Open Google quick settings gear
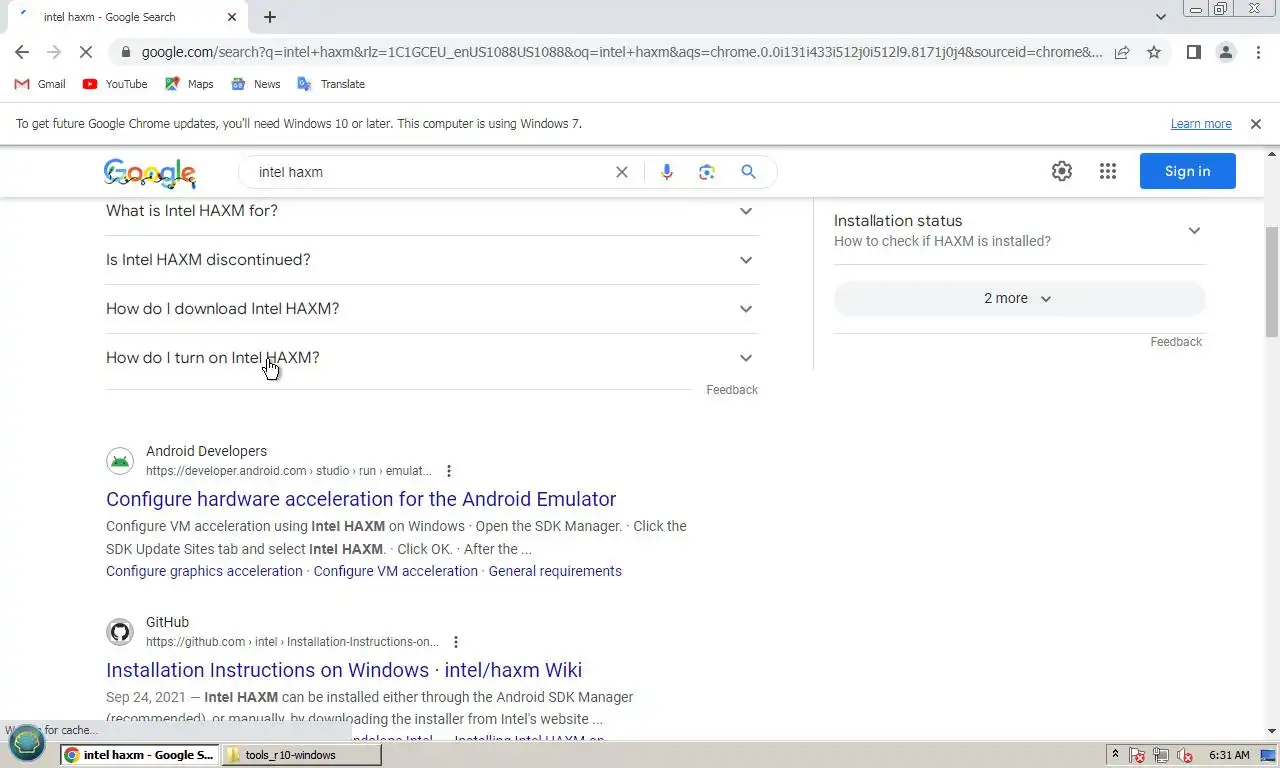 point(1062,171)
